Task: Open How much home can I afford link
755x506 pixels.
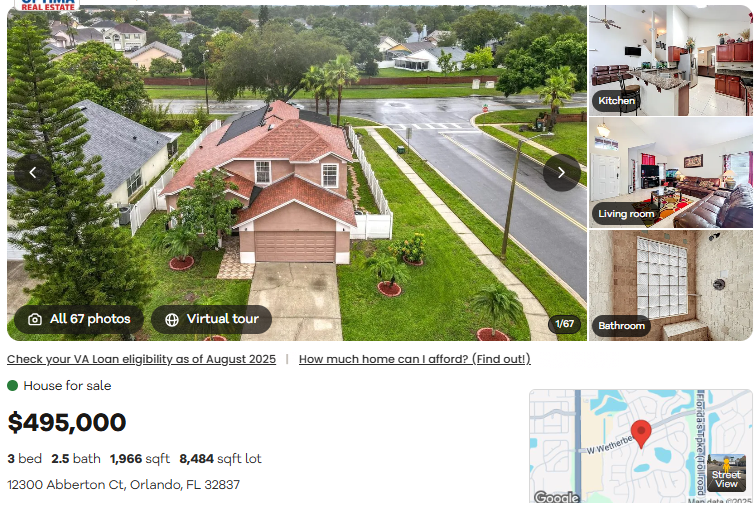Action: click(415, 359)
